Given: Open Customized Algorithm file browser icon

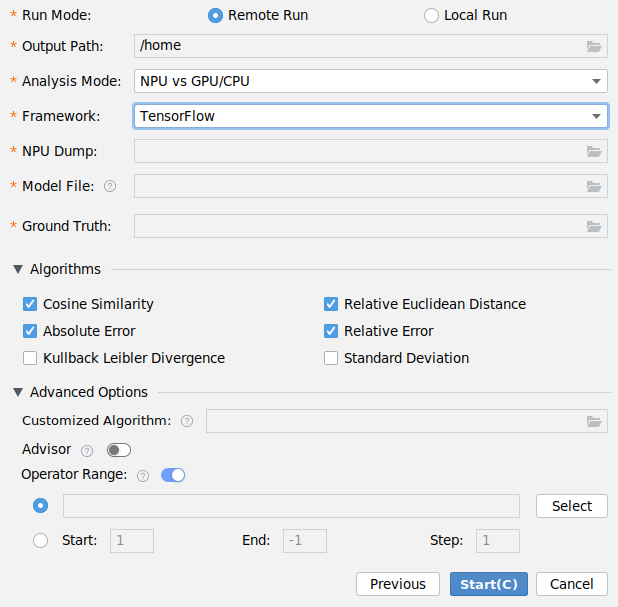Looking at the screenshot, I should pos(594,421).
